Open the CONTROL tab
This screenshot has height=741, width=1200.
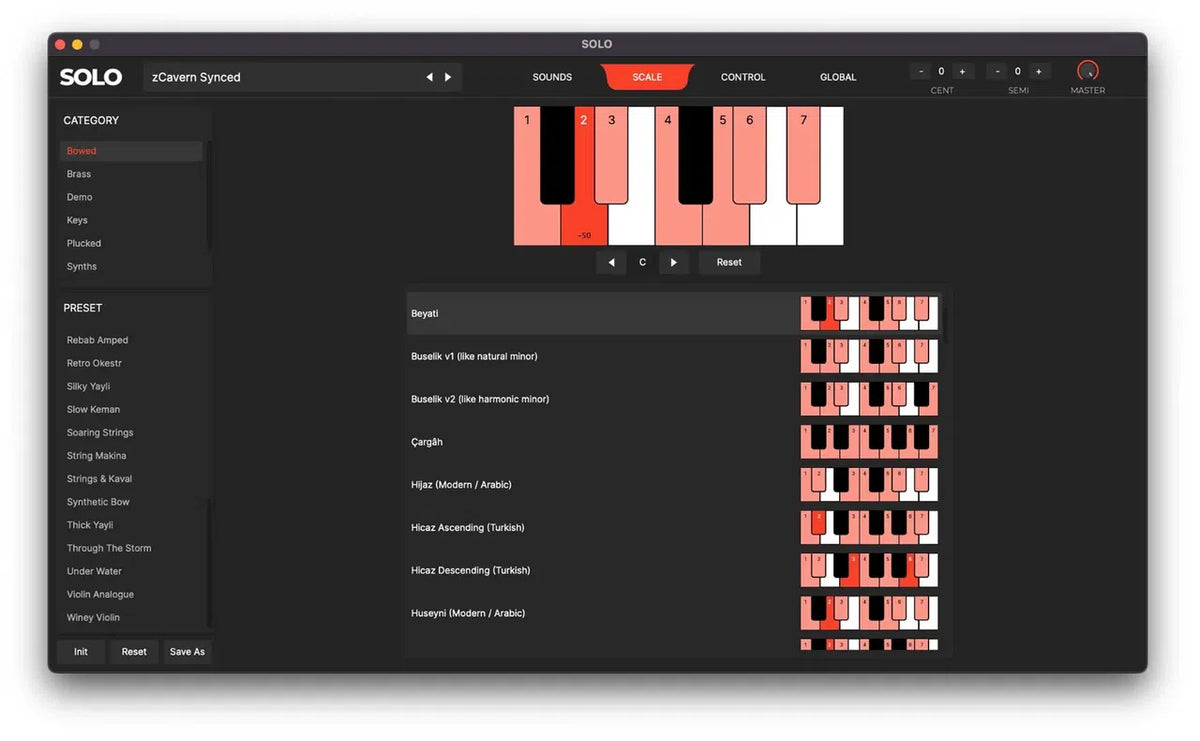click(743, 77)
